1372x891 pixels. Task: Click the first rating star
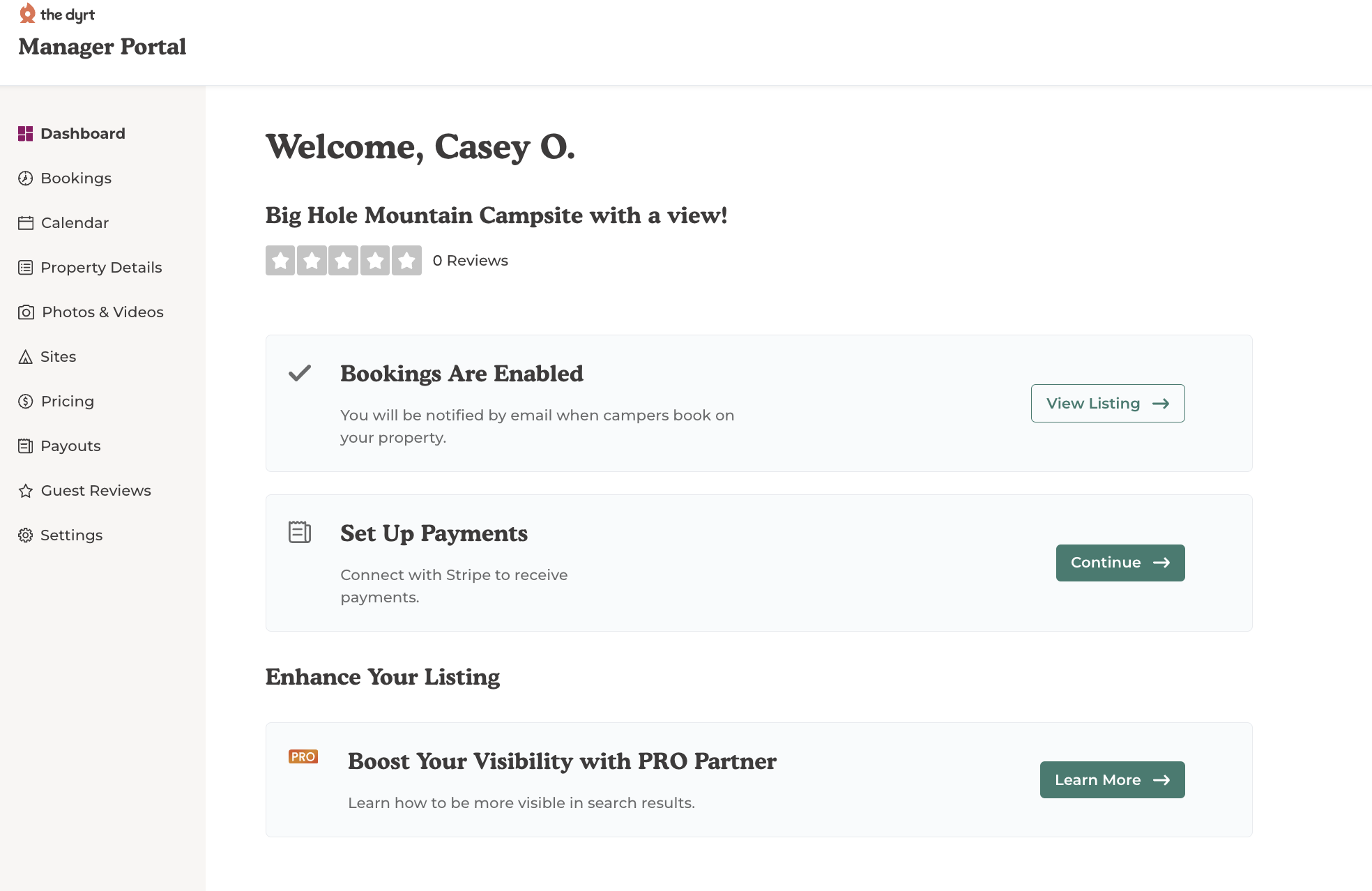click(x=280, y=261)
